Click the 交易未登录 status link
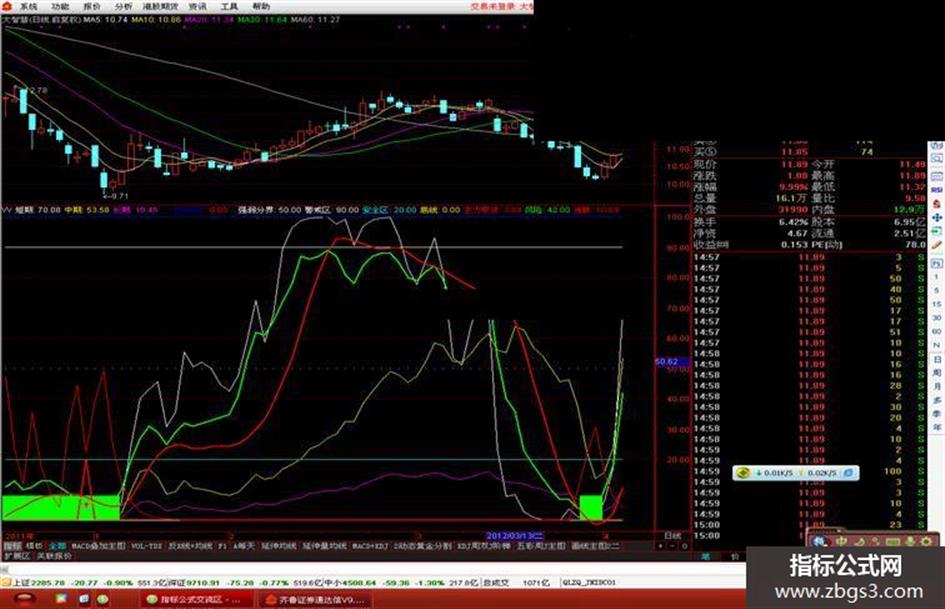945x609 pixels. point(494,7)
